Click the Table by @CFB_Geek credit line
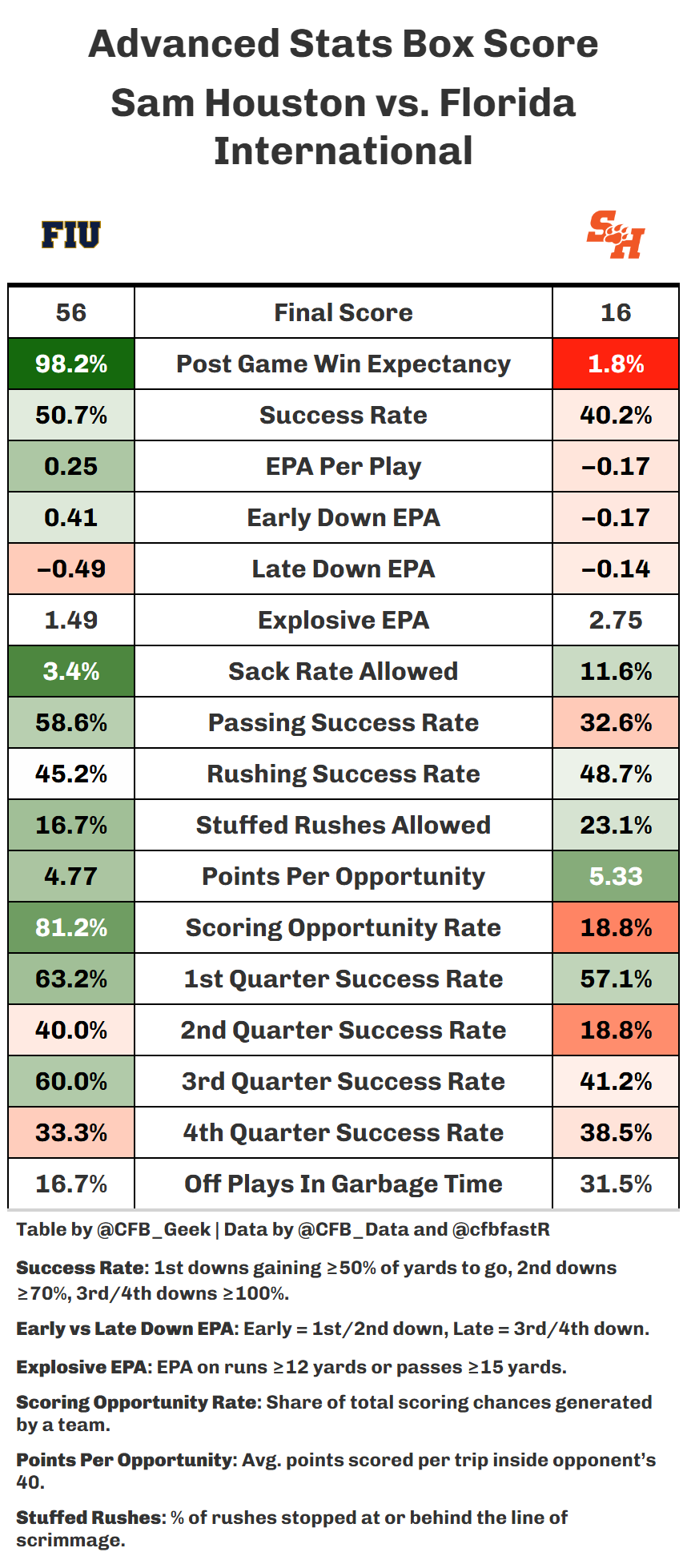The image size is (687, 1568). pos(283,1229)
